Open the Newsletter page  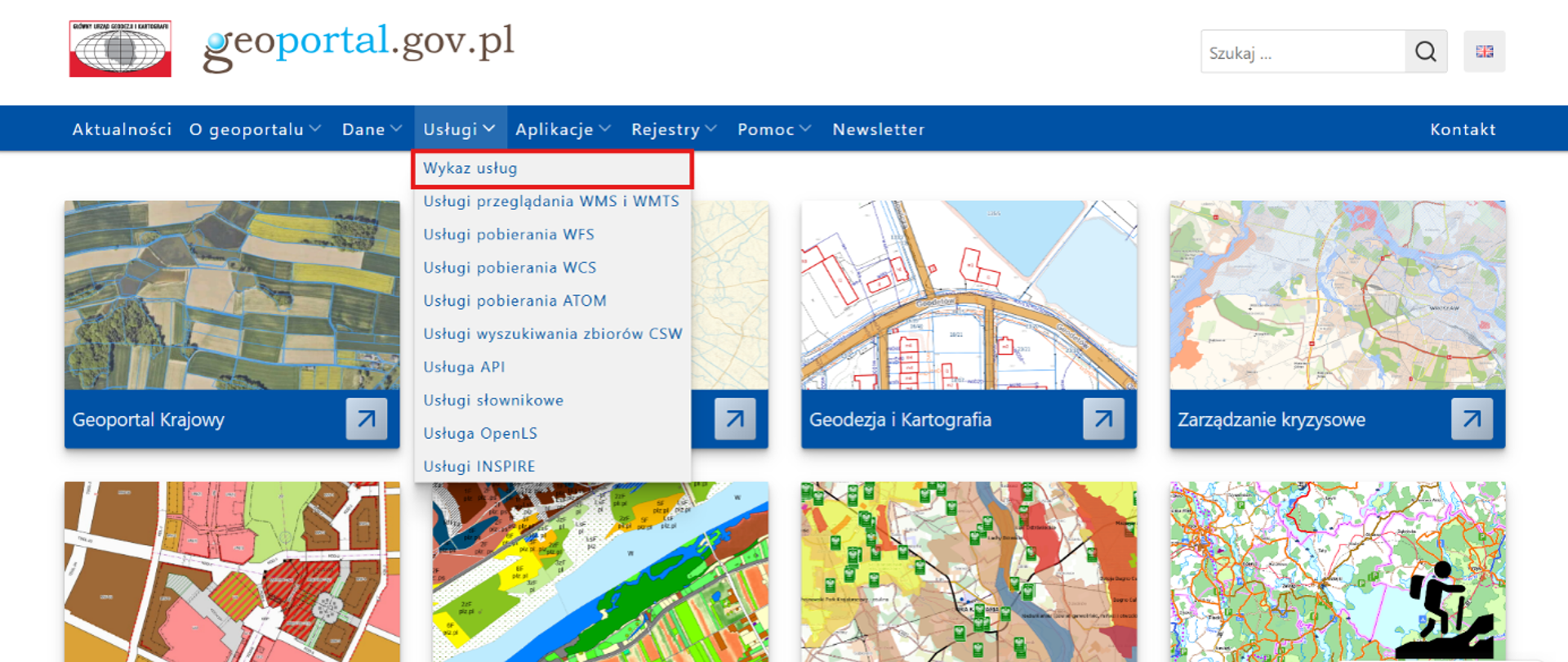878,129
